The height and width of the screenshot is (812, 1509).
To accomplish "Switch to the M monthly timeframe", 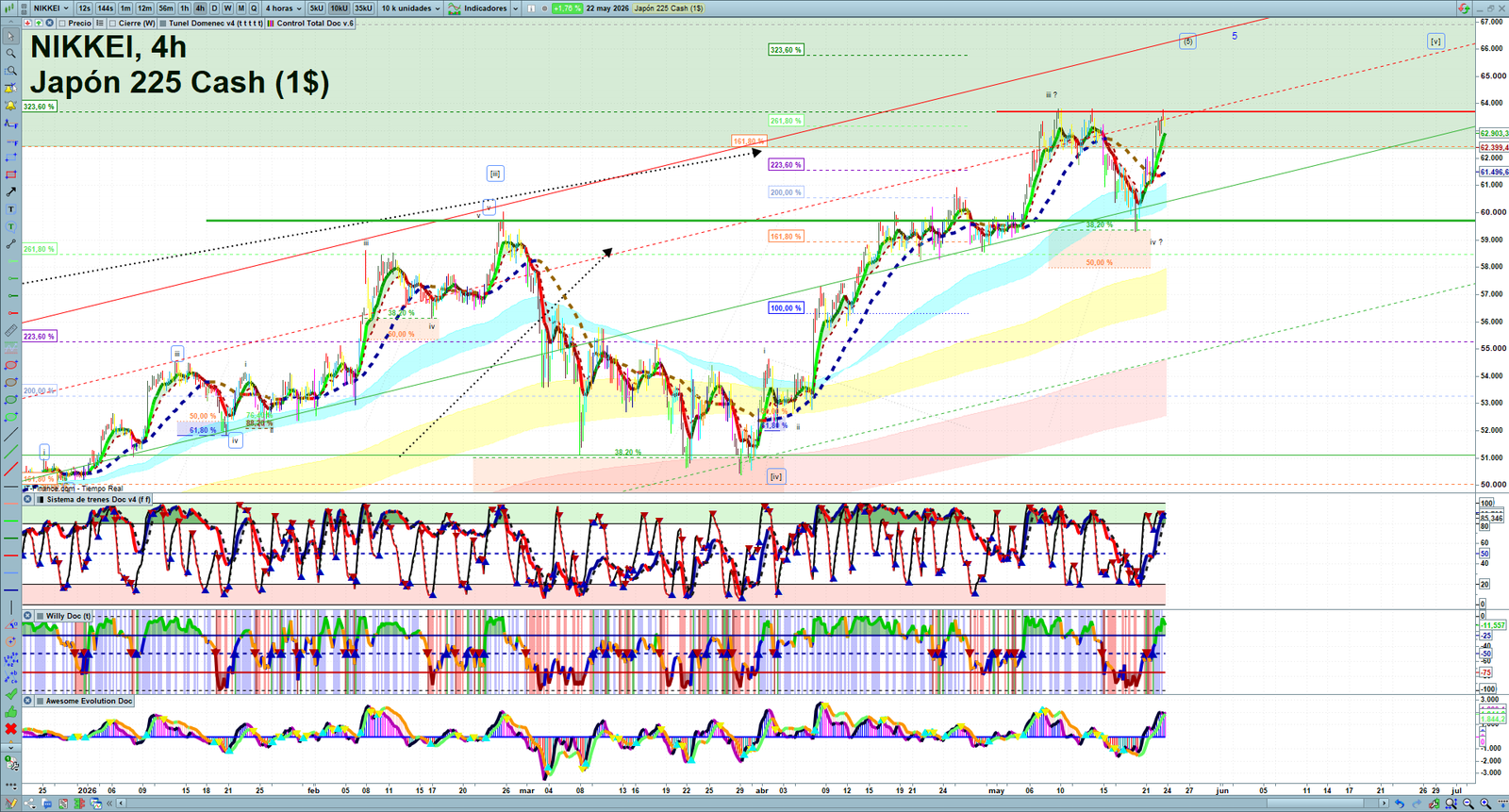I will coord(240,8).
